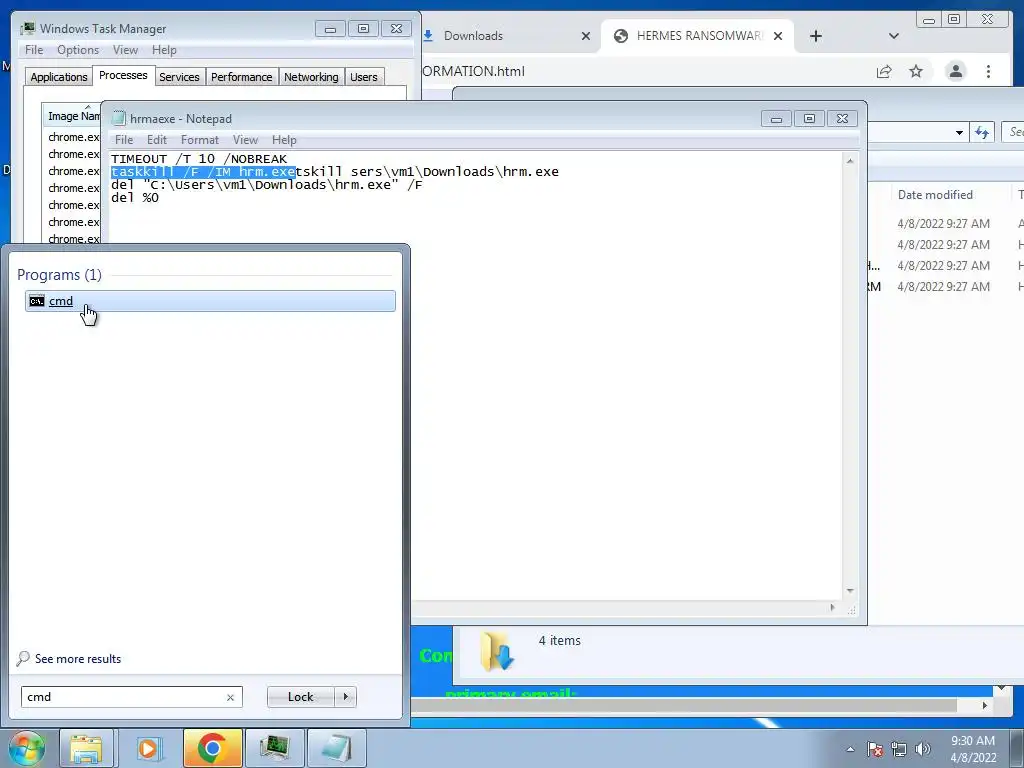Click the Downloads folder icon in Explorer details pane
This screenshot has height=768, width=1024.
497,652
